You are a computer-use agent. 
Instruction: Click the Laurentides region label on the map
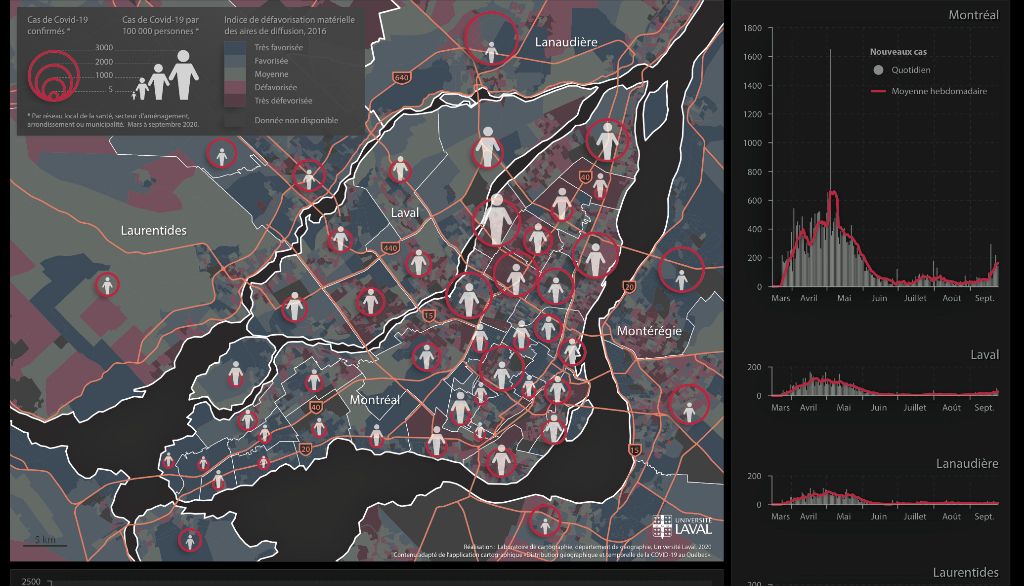pos(154,231)
